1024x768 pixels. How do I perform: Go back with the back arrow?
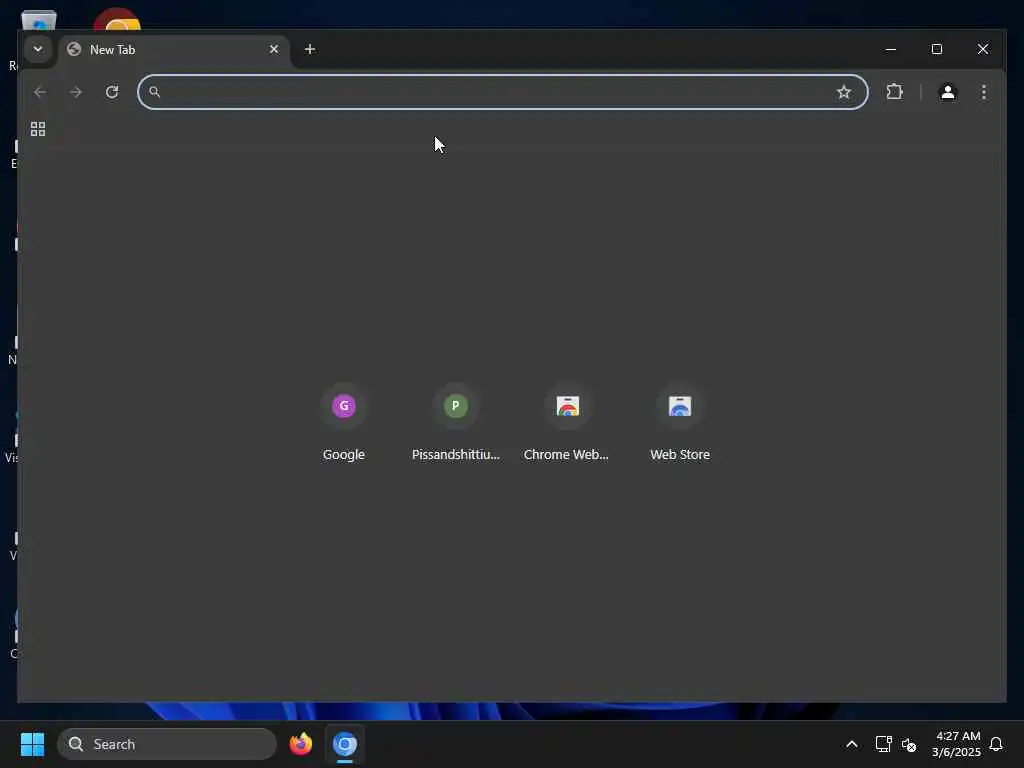(40, 92)
